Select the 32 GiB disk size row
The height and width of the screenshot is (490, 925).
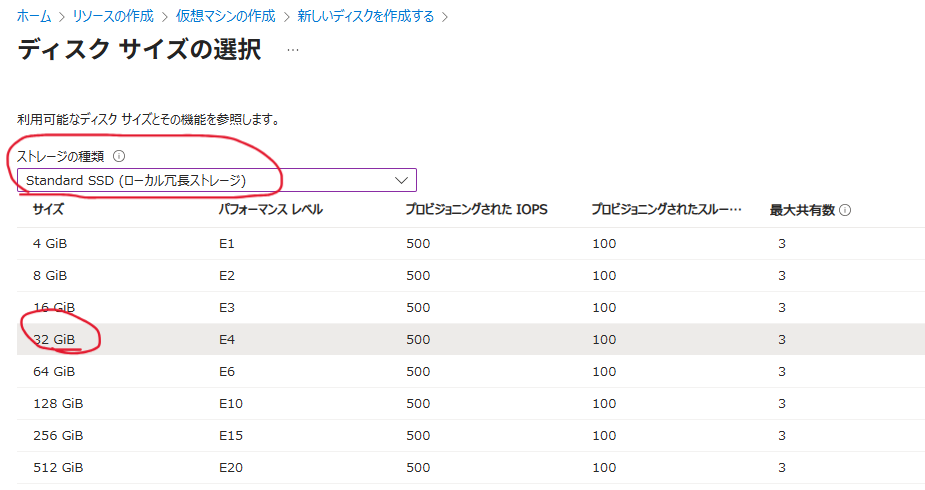pos(471,339)
